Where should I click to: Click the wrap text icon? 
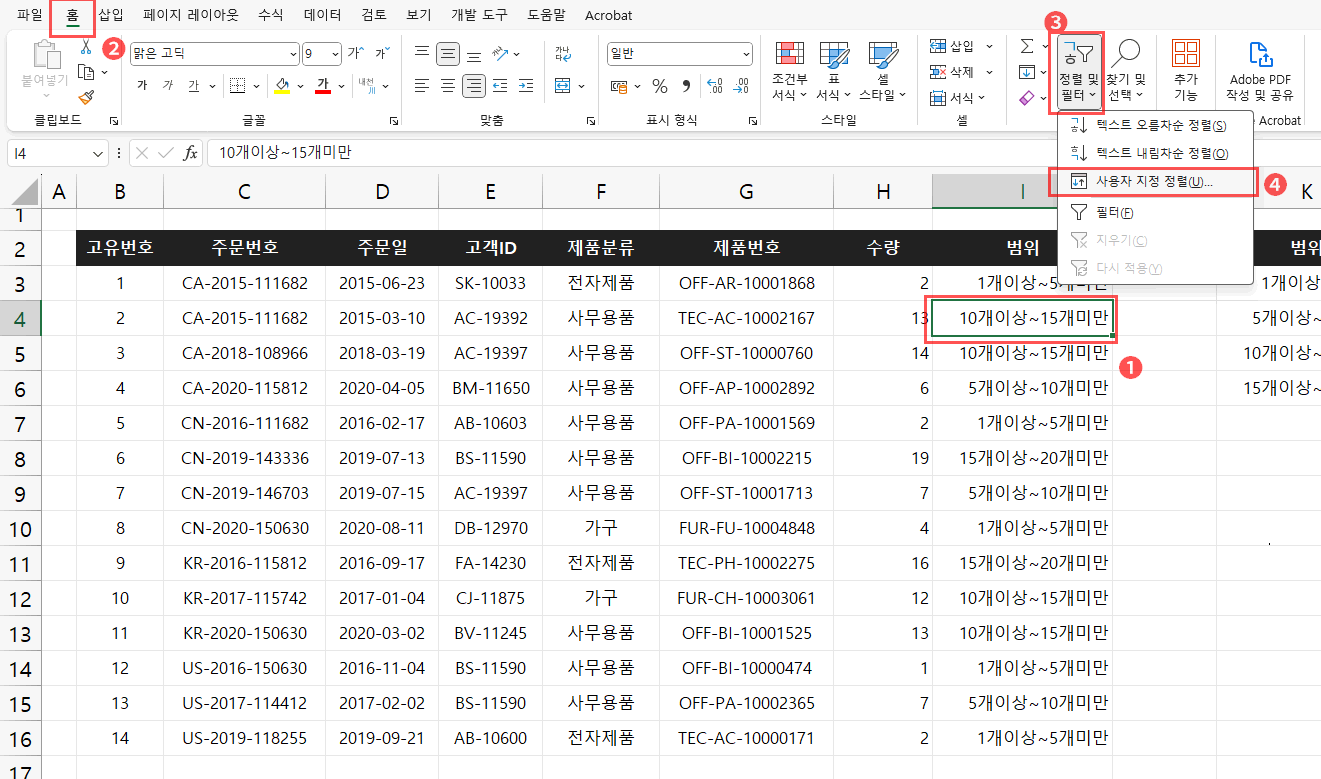(x=564, y=54)
